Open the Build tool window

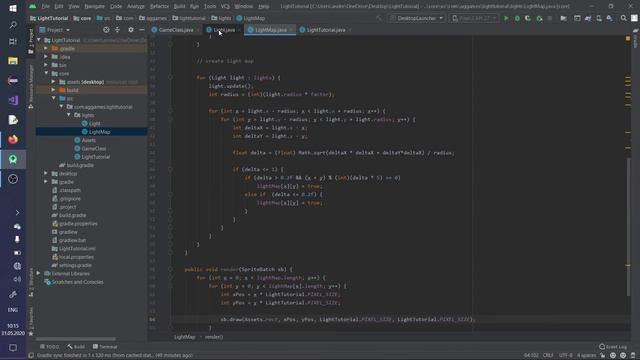pos(76,347)
